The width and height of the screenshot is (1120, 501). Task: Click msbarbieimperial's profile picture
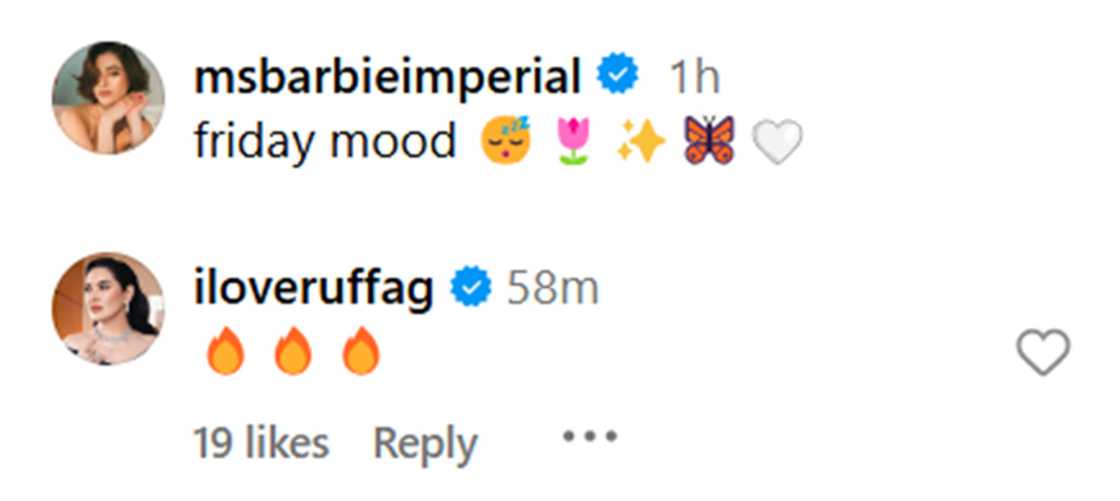pyautogui.click(x=108, y=99)
